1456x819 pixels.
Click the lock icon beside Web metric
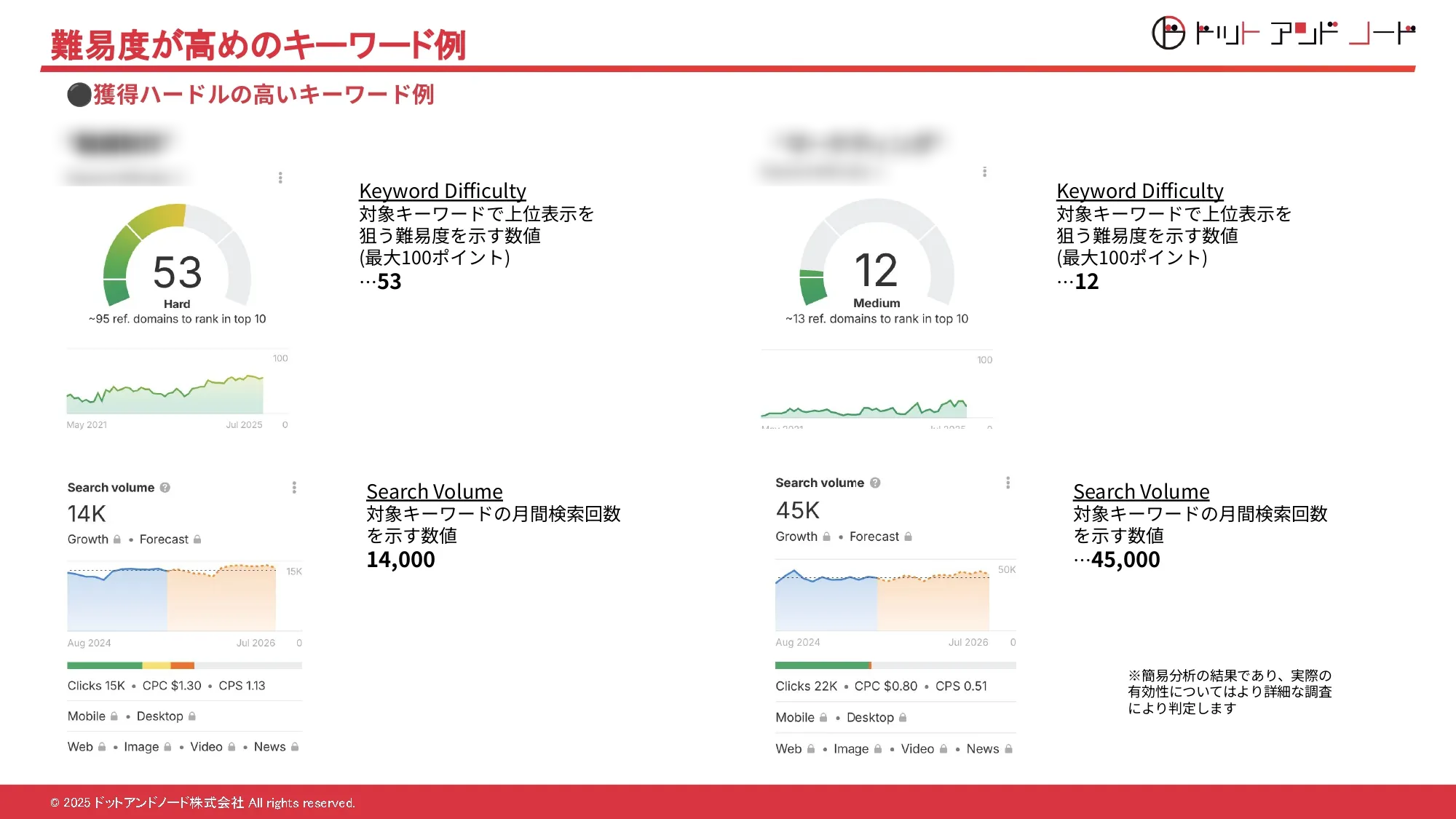click(101, 746)
